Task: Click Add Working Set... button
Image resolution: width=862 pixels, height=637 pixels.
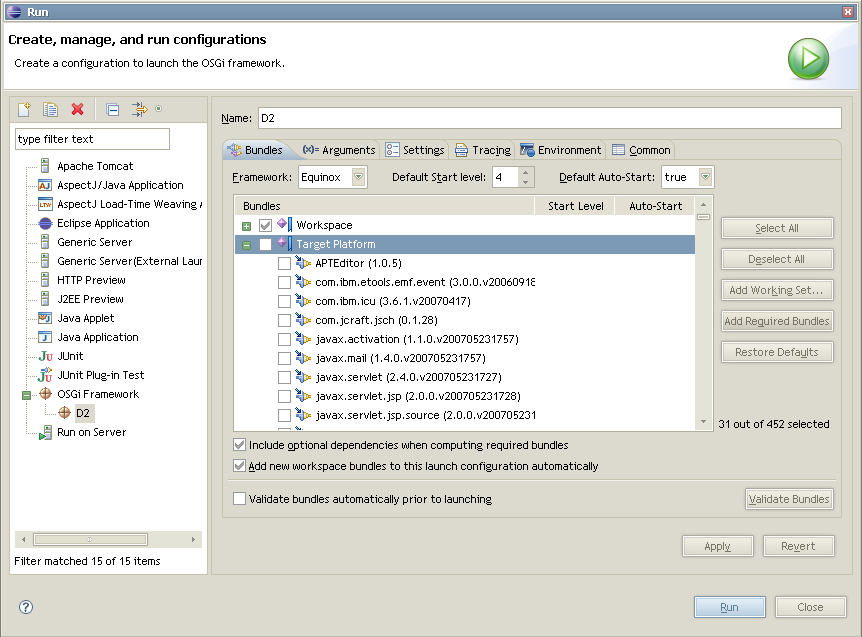Action: coord(777,290)
